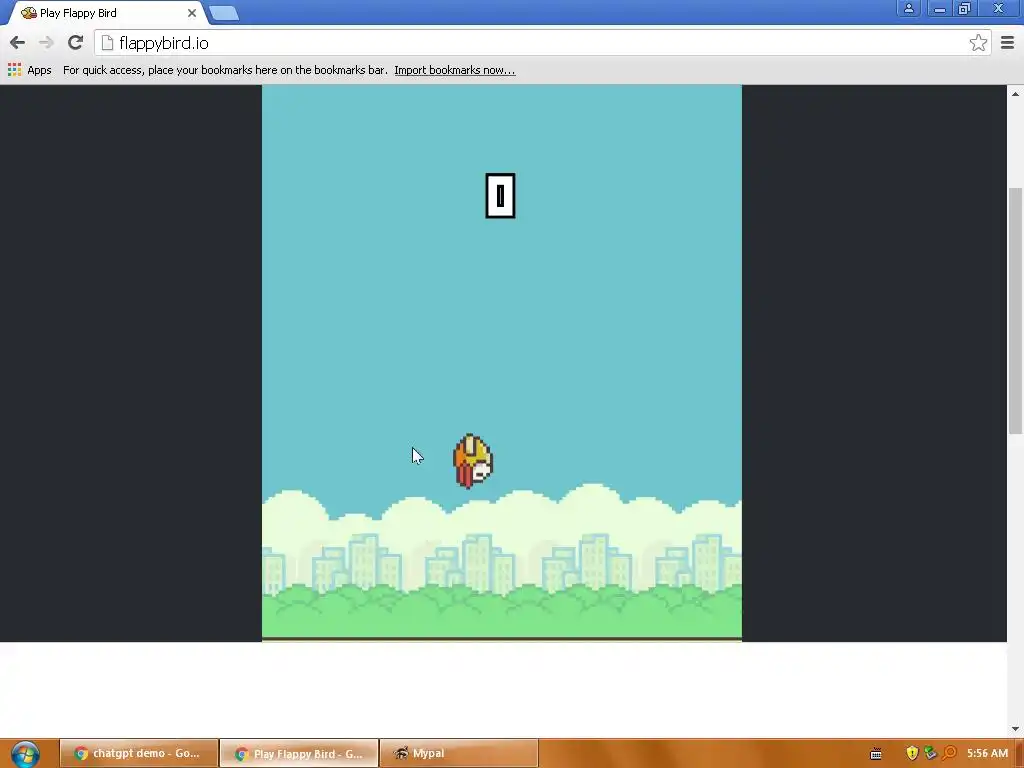
Task: Click the 5:56 AM system clock
Action: pos(987,754)
